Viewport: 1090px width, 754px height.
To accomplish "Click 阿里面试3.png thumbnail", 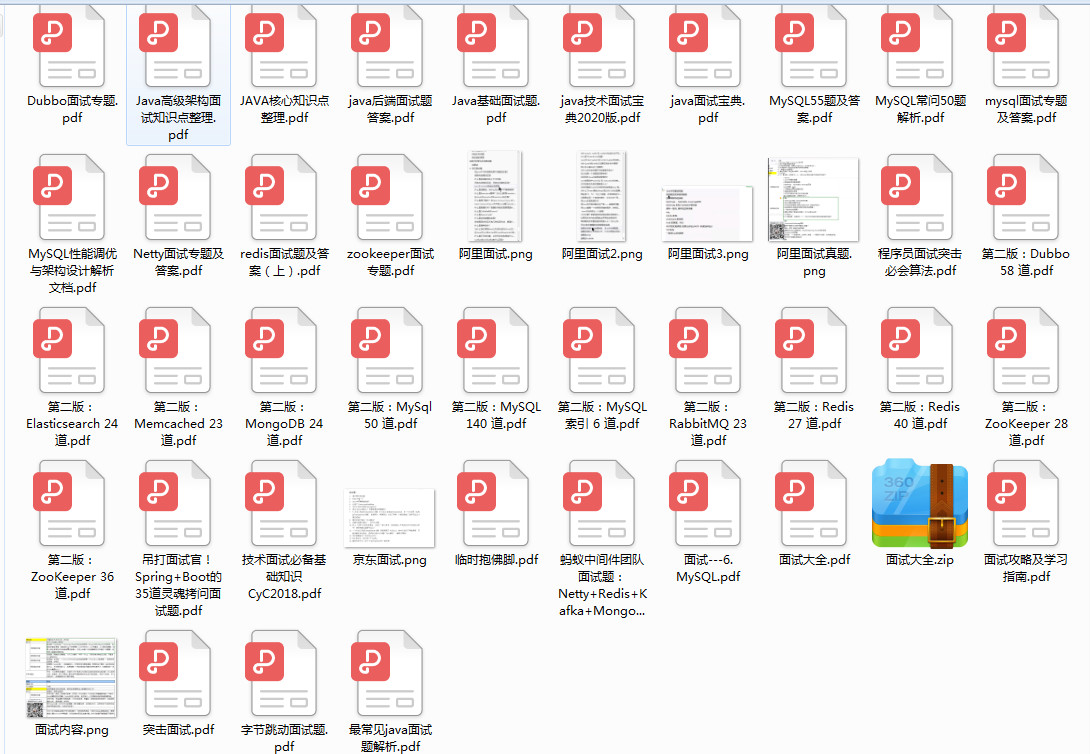I will 708,213.
